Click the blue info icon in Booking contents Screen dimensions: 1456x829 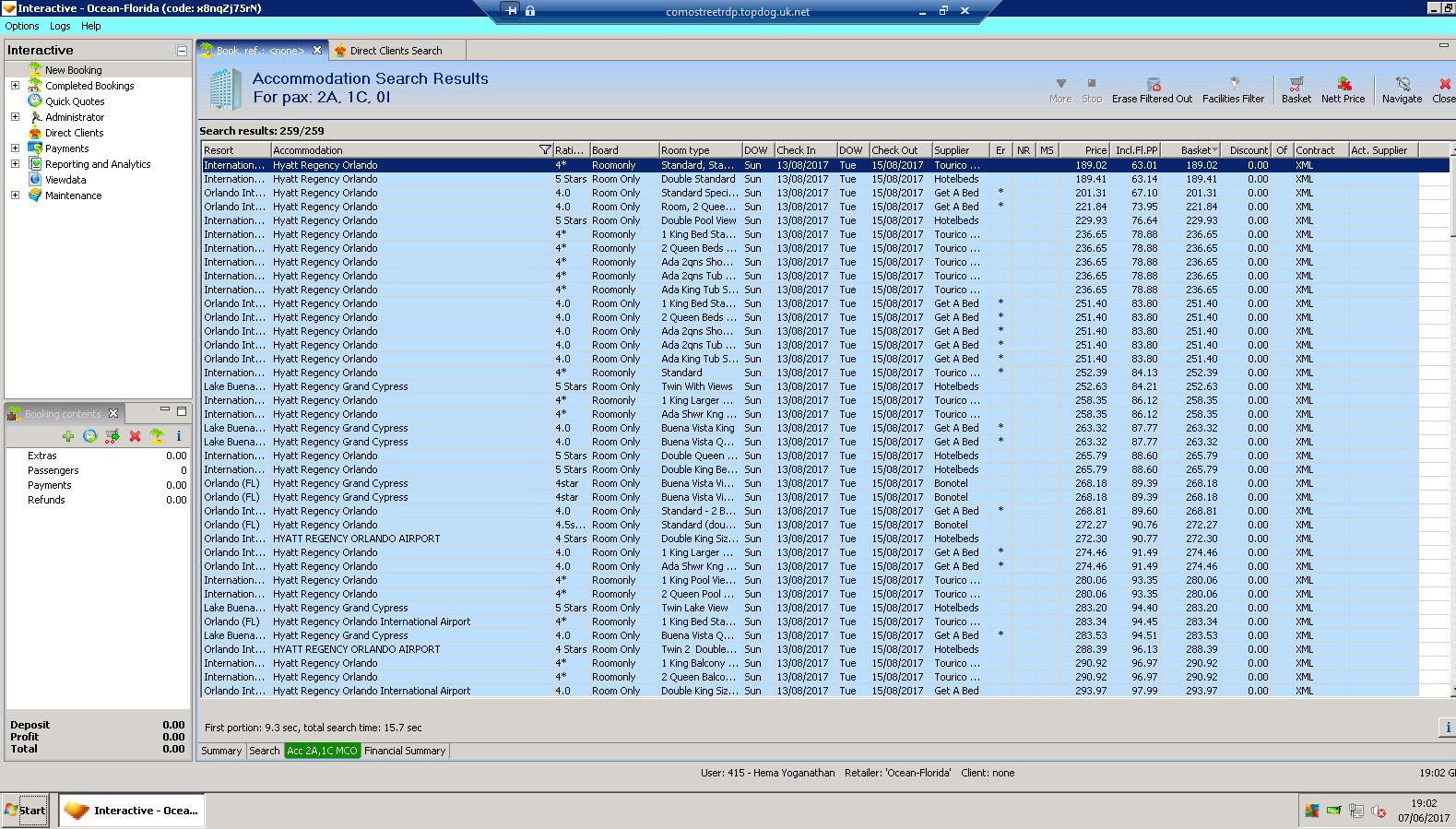pos(179,436)
